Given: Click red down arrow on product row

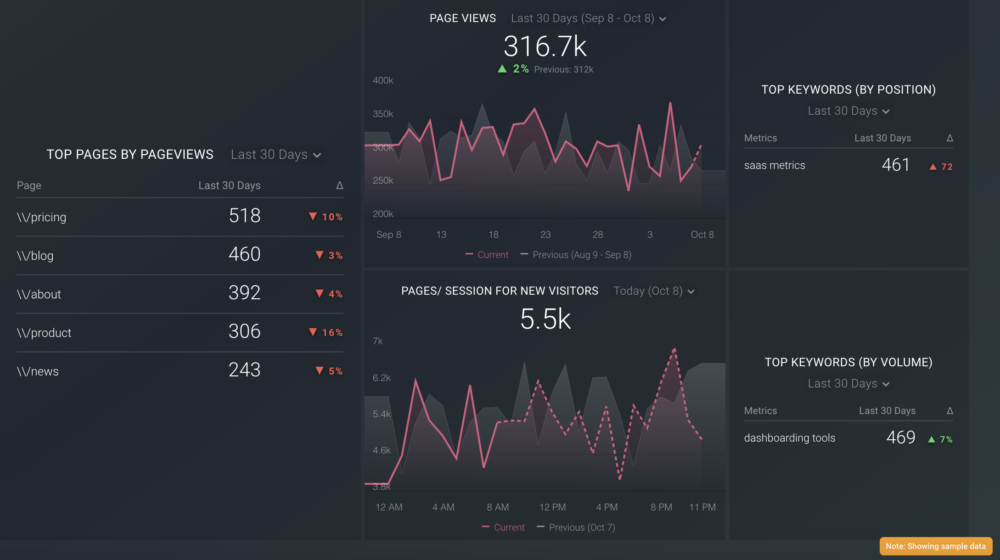Looking at the screenshot, I should pyautogui.click(x=313, y=333).
